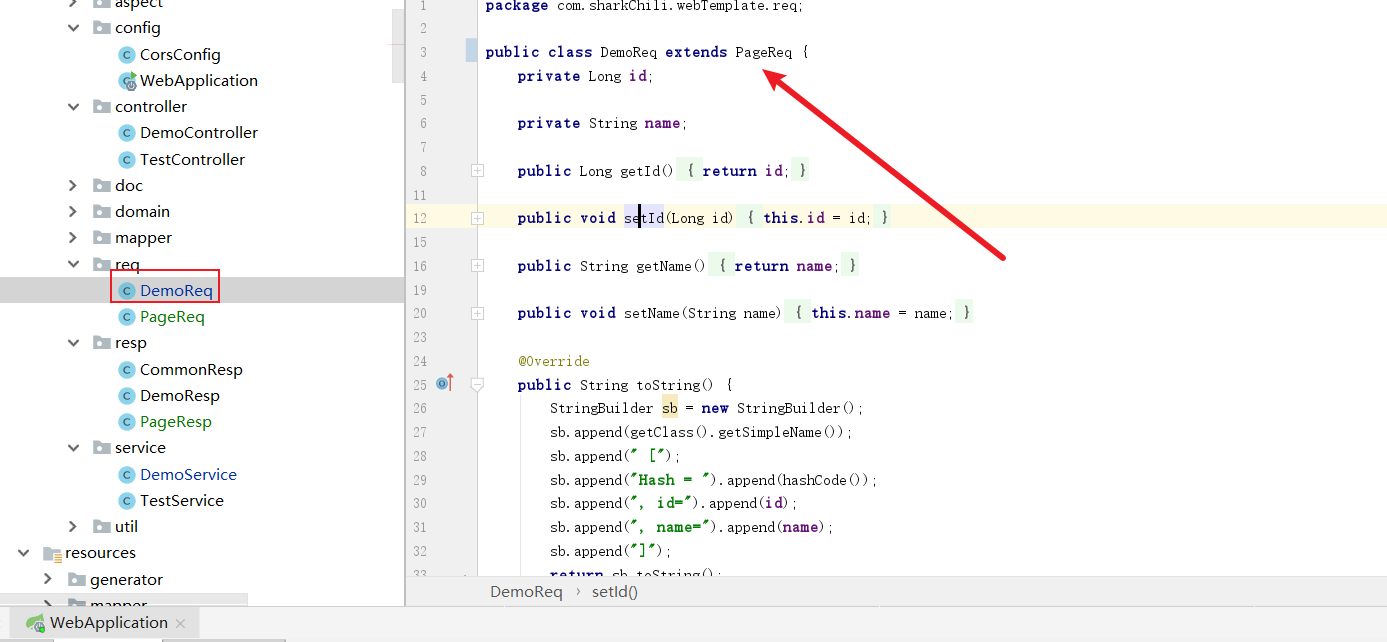Click the CorsConfig class icon
The height and width of the screenshot is (642, 1387).
coord(126,55)
